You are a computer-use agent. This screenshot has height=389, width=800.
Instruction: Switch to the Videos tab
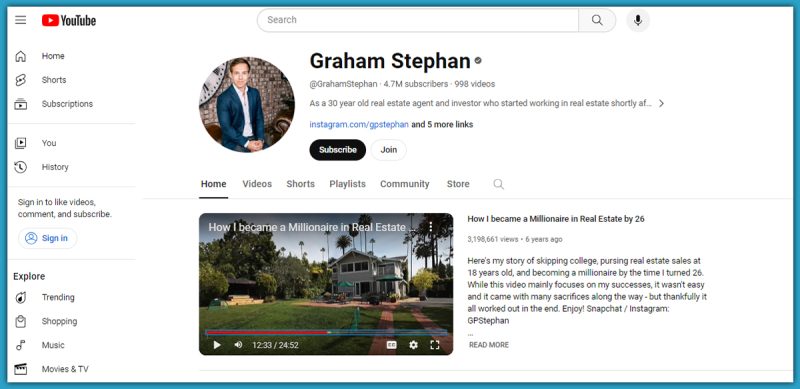click(x=257, y=184)
